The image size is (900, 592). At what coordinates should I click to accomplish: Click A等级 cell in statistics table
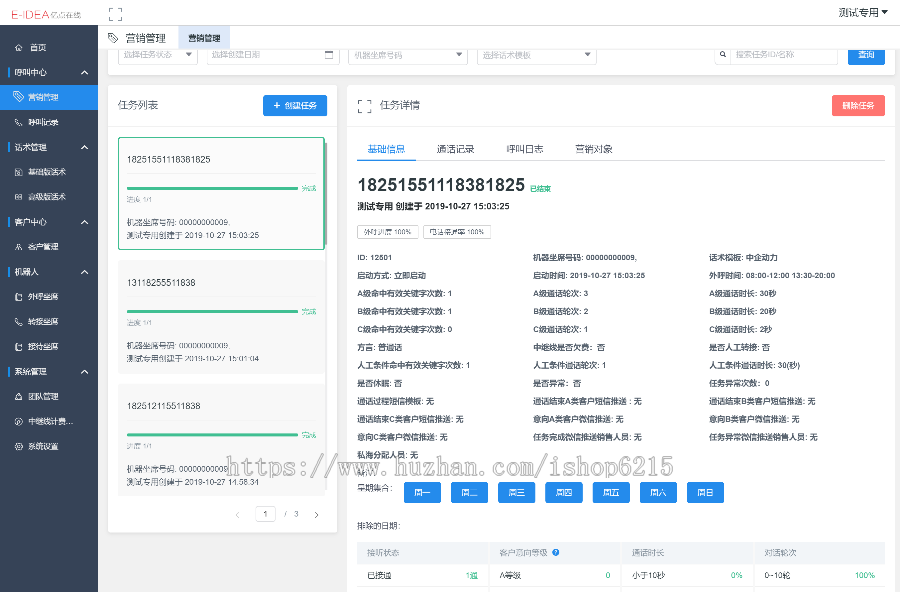[554, 575]
